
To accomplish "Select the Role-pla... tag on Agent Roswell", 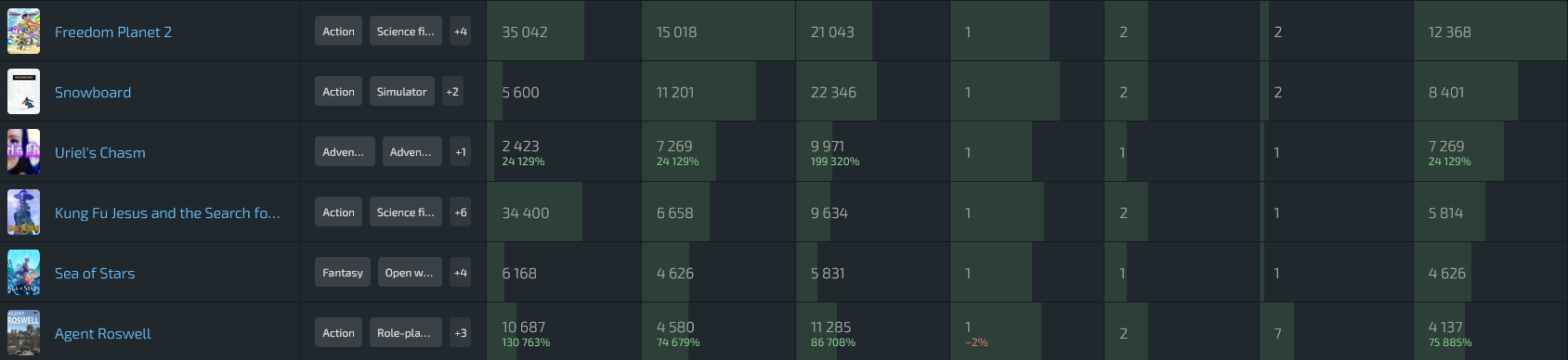I will point(404,333).
